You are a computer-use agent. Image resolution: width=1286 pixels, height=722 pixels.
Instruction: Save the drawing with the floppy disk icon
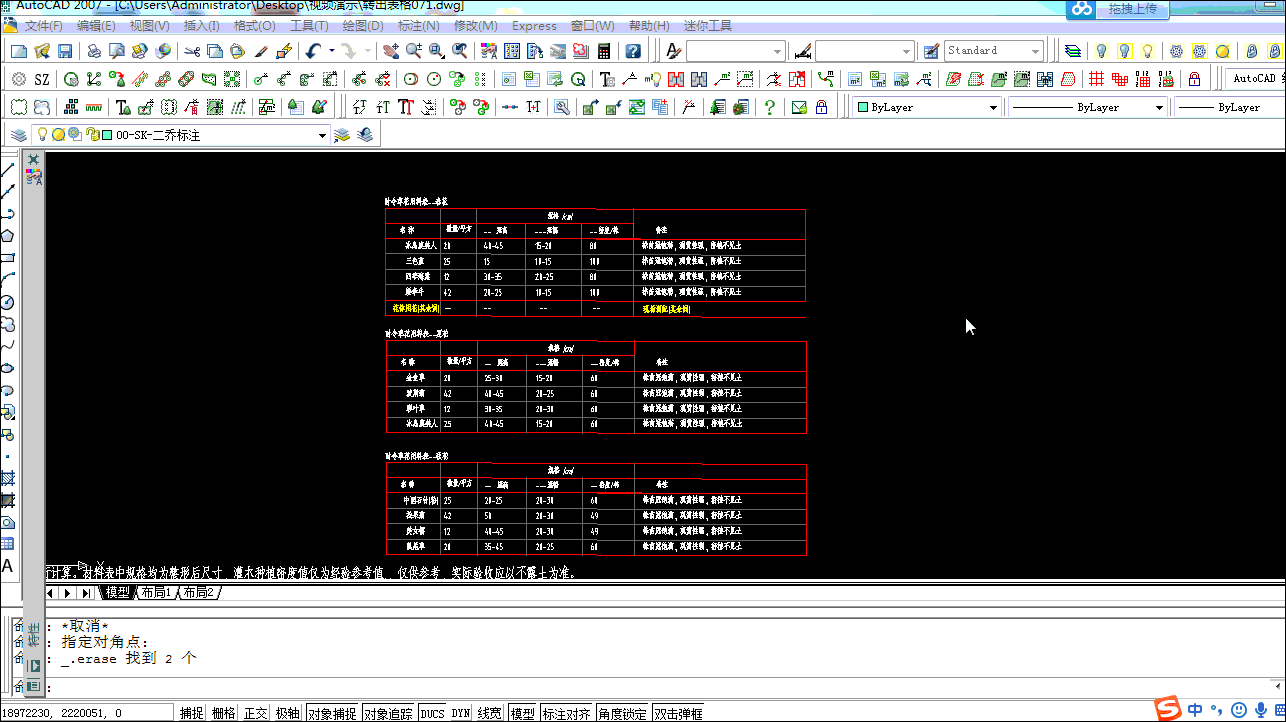[x=65, y=51]
